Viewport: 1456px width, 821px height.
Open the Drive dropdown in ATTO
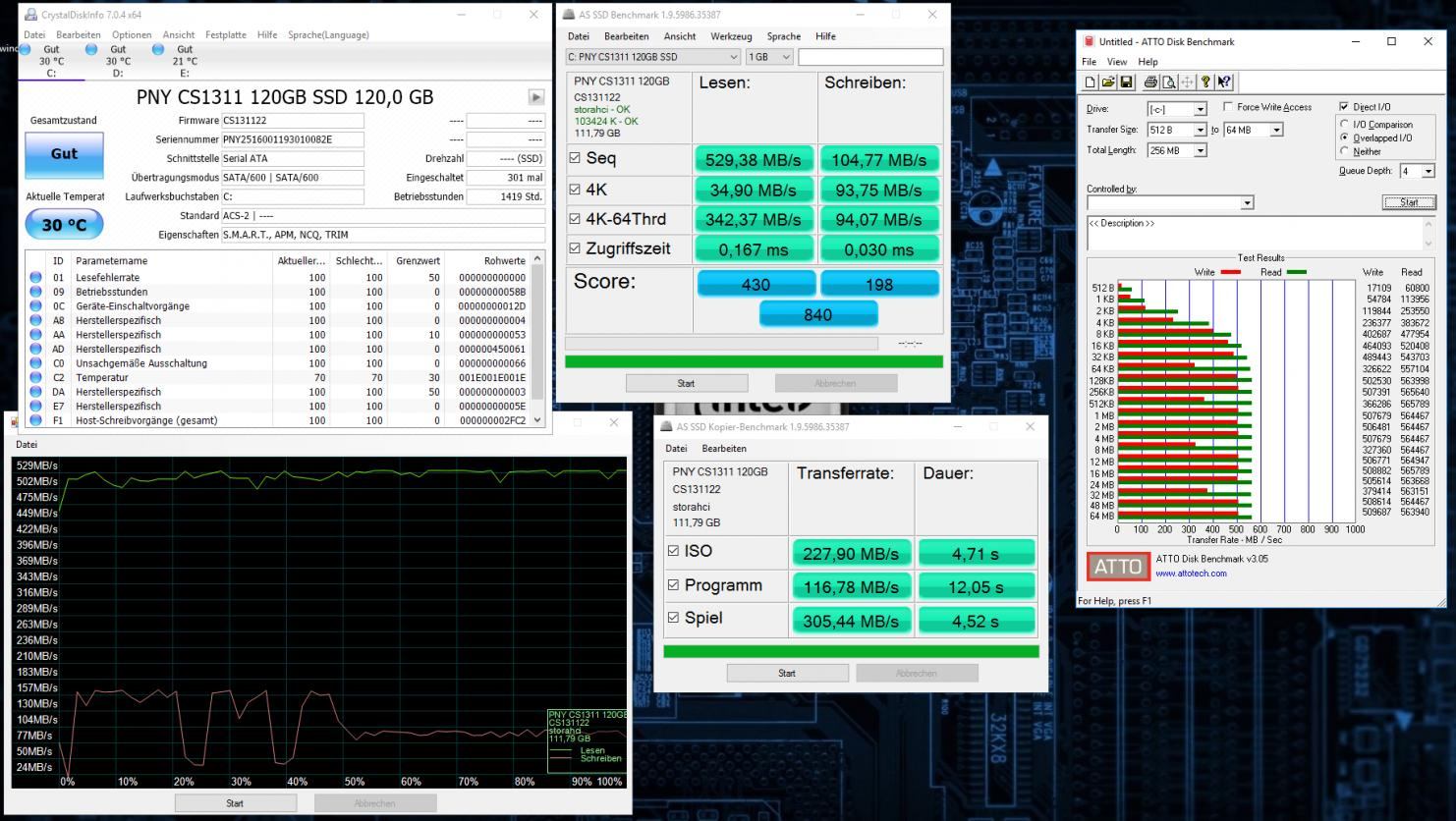pyautogui.click(x=1200, y=109)
